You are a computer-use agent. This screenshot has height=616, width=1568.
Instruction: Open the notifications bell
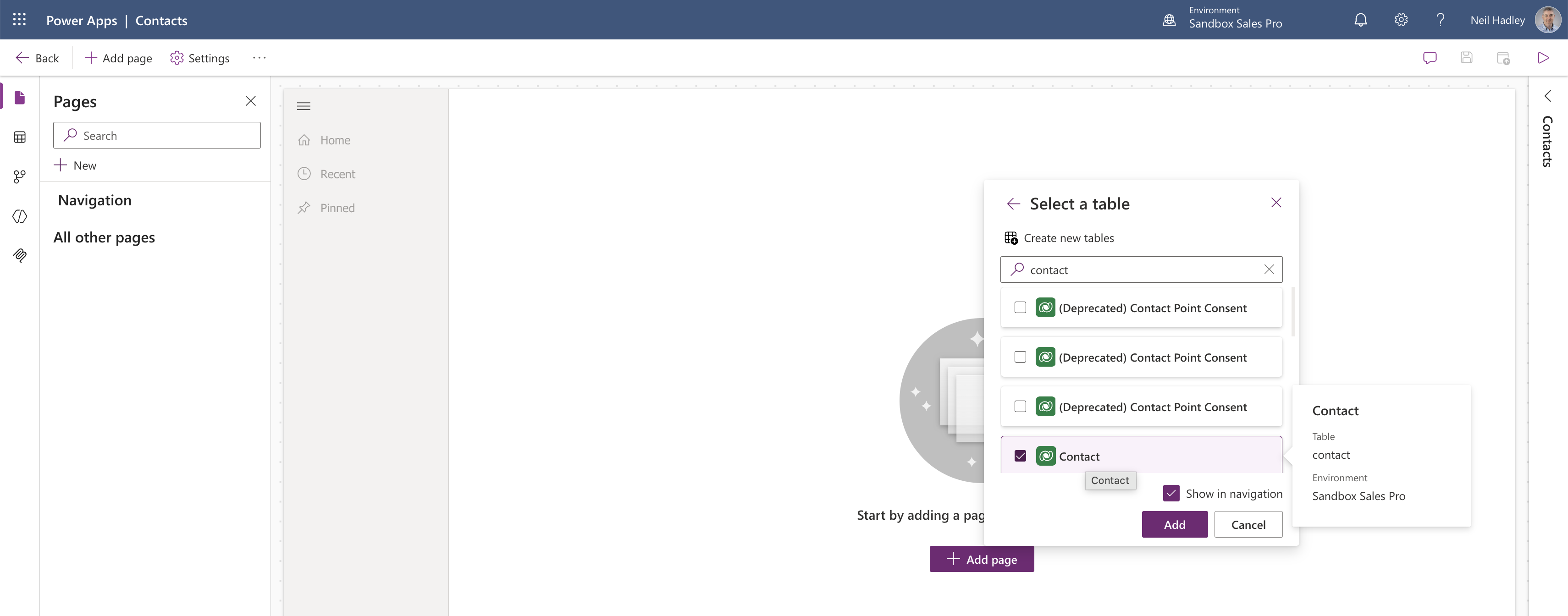point(1360,19)
